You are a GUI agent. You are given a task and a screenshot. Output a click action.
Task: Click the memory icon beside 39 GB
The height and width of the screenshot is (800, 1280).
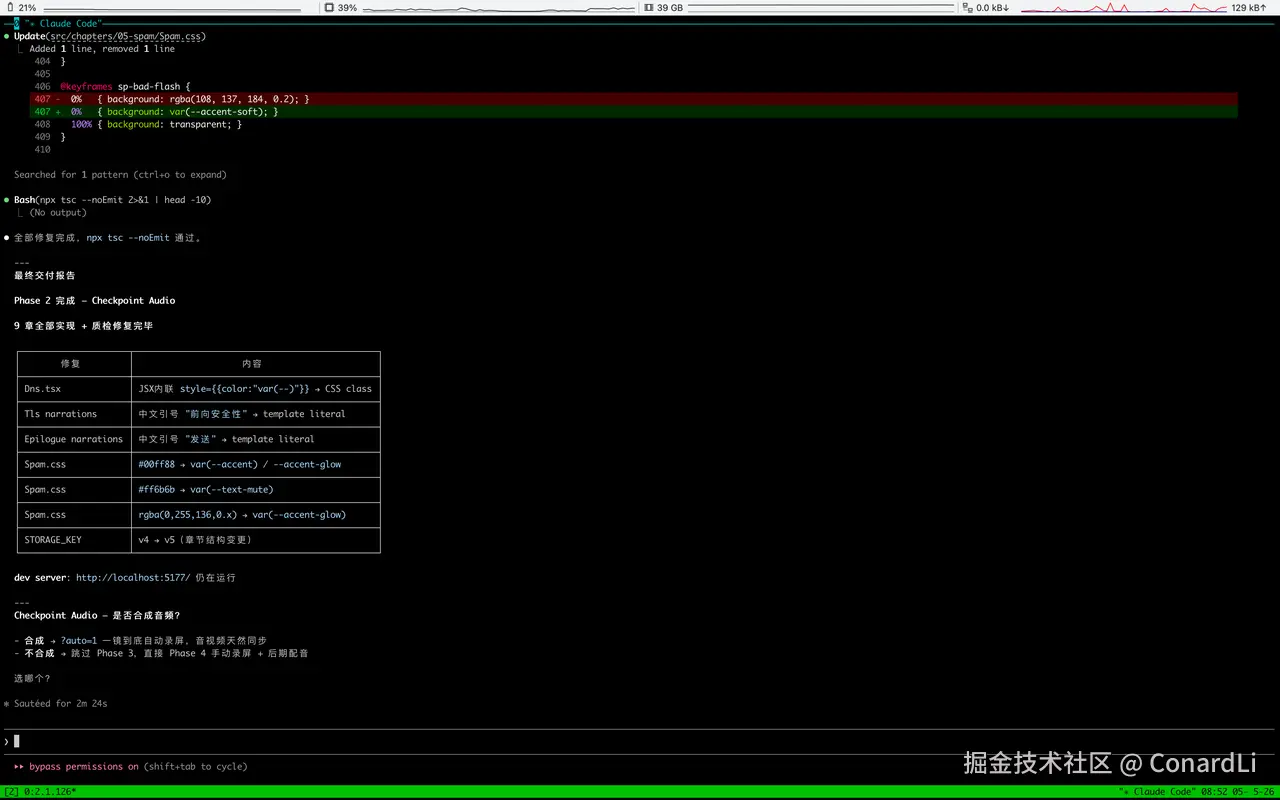[648, 7]
